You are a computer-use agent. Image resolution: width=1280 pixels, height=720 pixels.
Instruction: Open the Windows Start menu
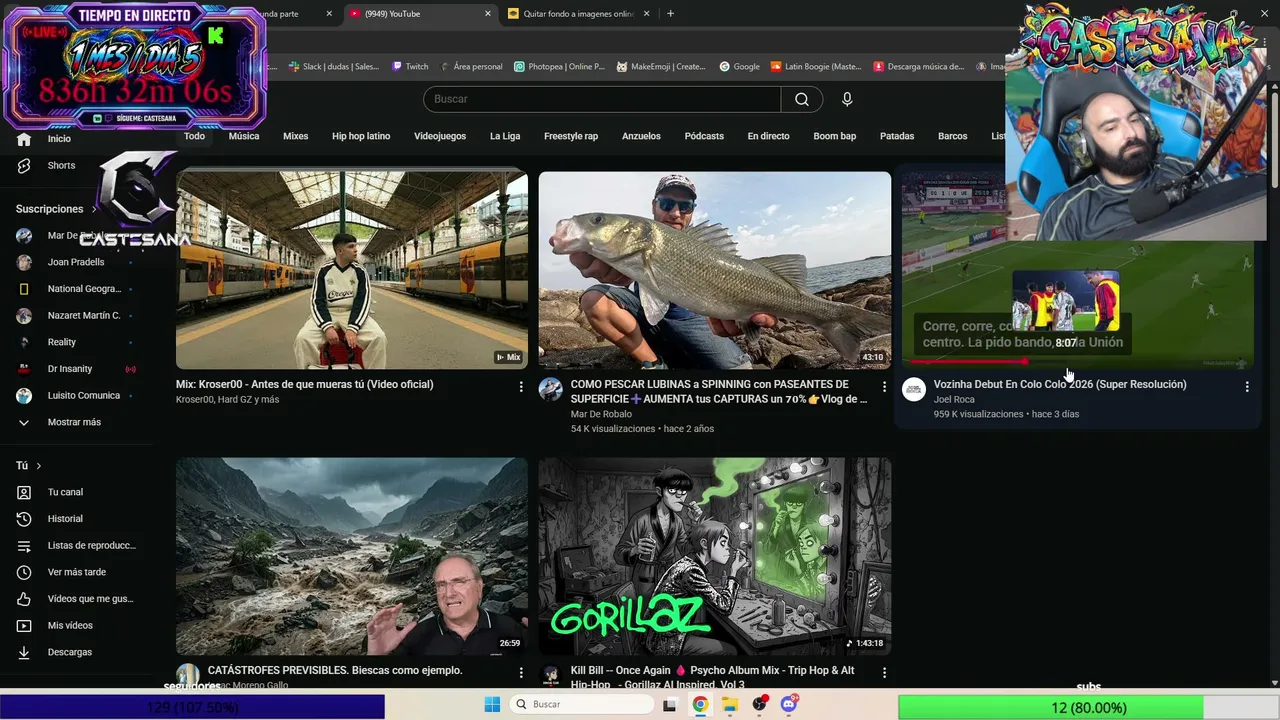(492, 704)
